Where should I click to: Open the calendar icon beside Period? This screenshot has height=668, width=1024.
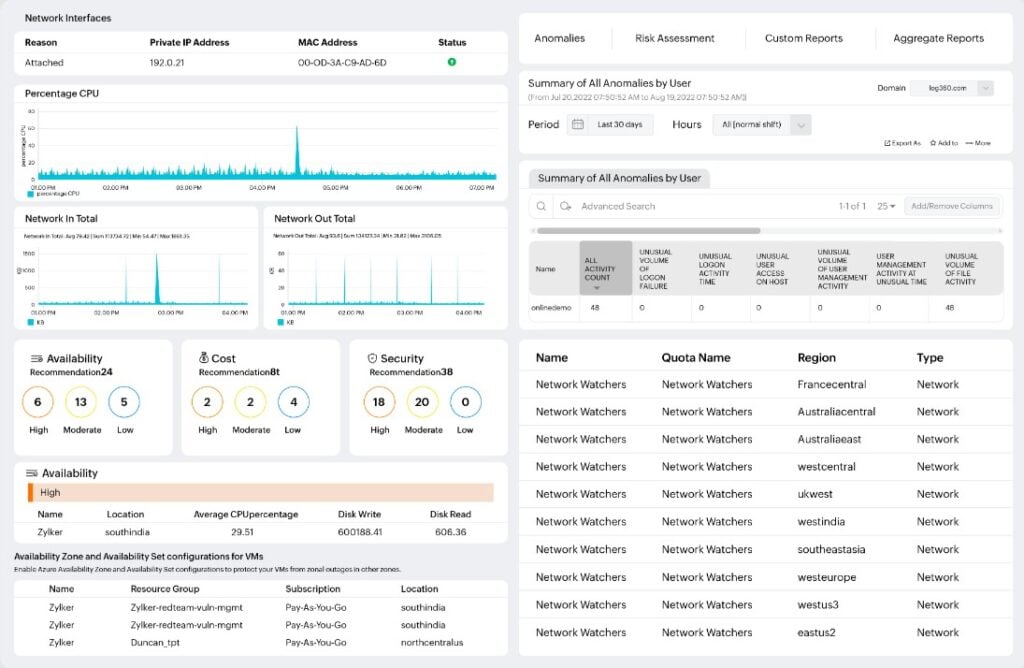(x=577, y=124)
